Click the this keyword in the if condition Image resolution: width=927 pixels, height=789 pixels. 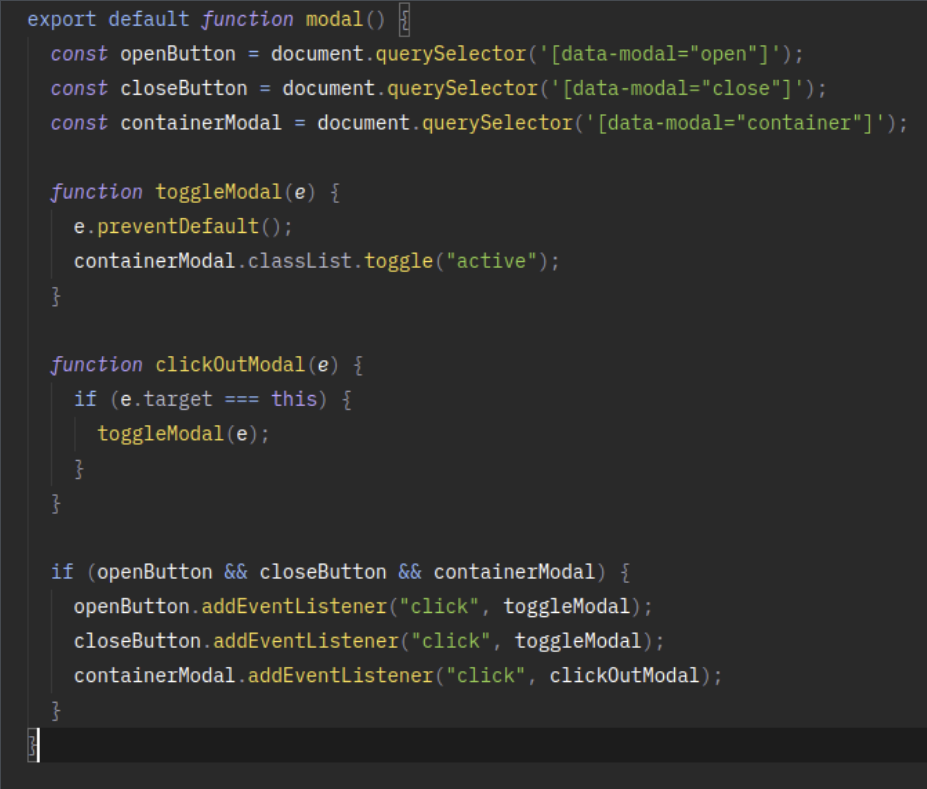coord(294,399)
